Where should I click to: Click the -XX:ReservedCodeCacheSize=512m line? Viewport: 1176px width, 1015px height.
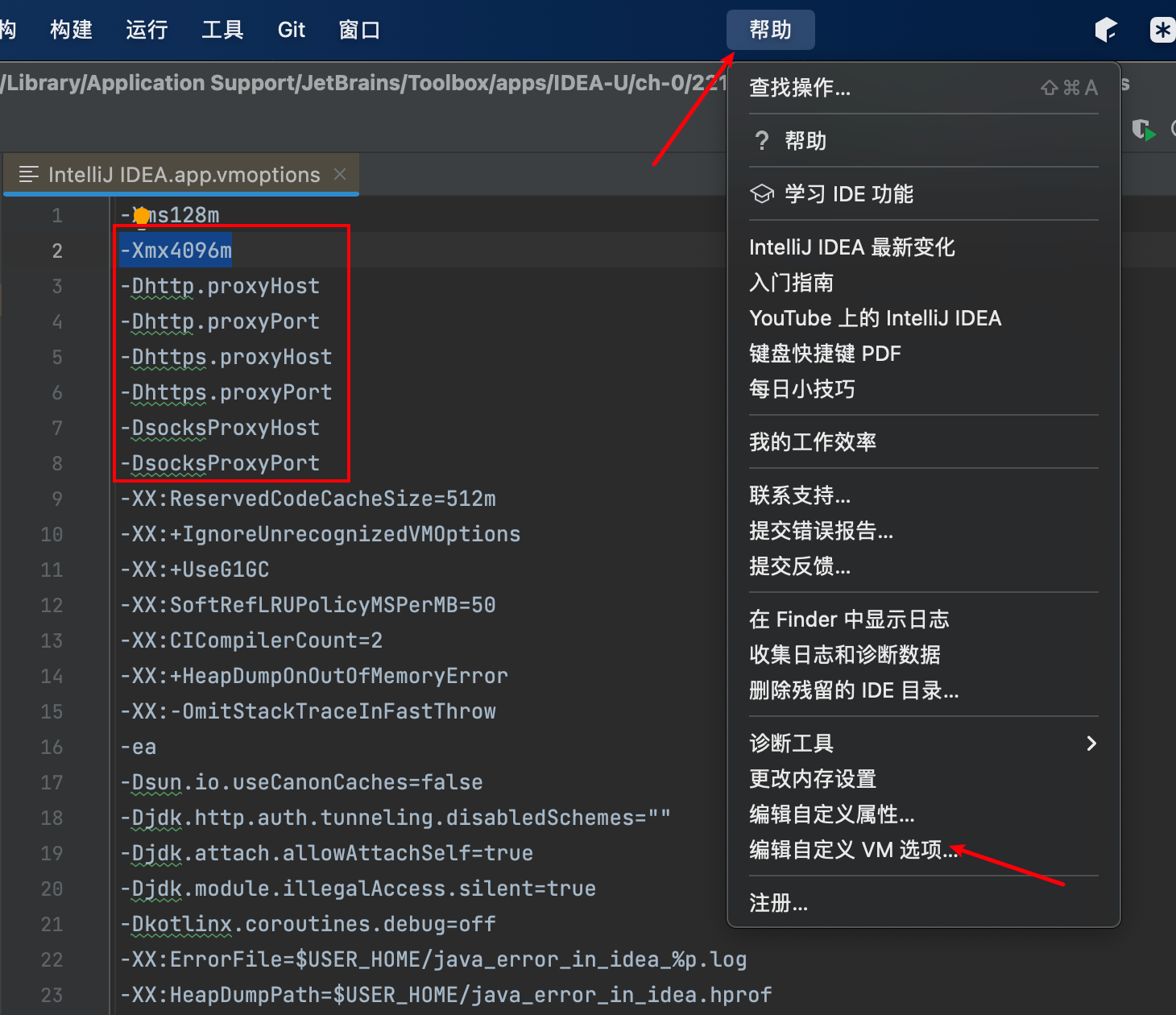pyautogui.click(x=308, y=499)
